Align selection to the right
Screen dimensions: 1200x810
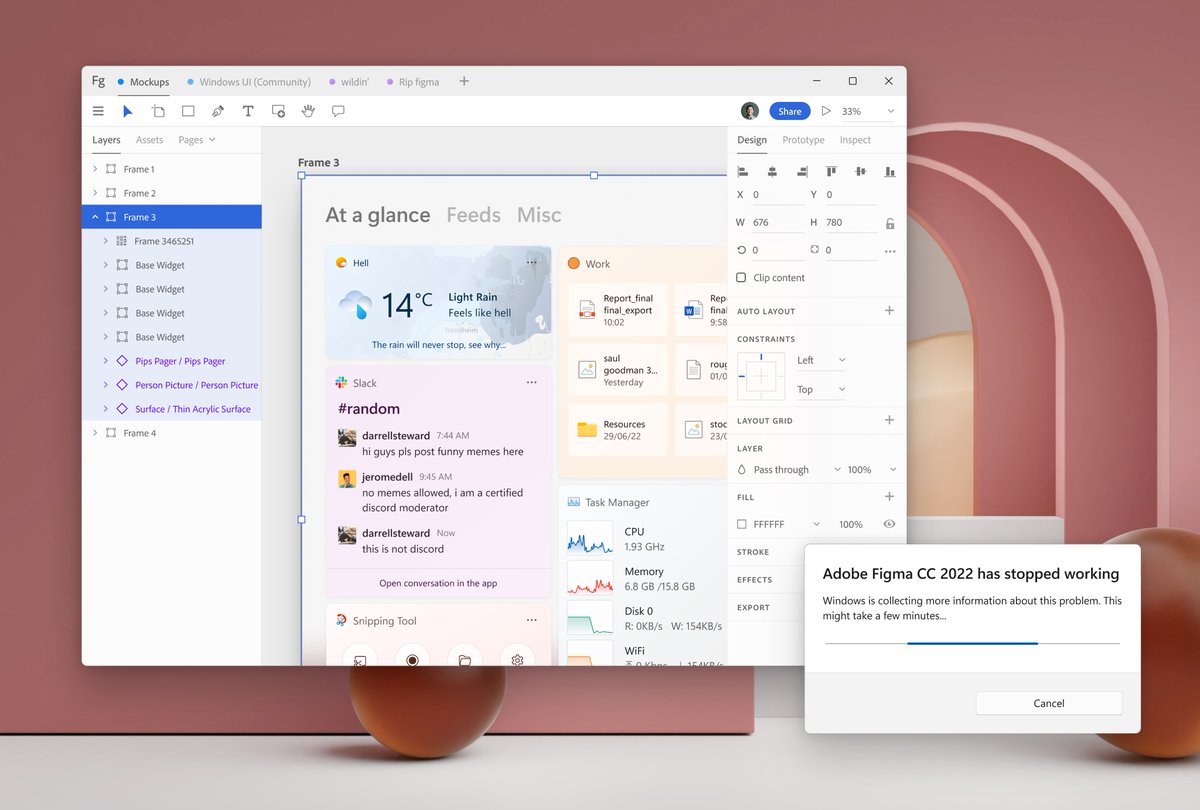tap(801, 172)
